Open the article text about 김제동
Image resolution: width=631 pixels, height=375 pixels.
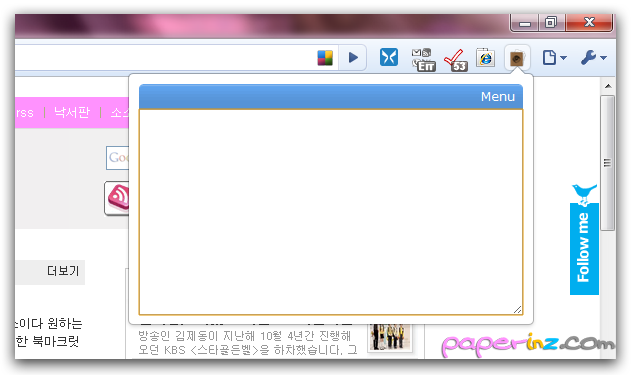click(247, 342)
